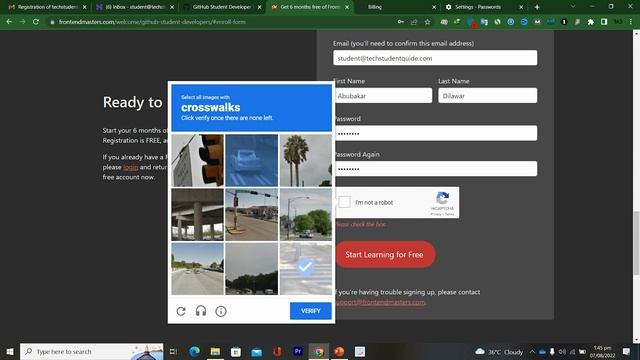Open the Chrome extensions puzzle icon
Image resolution: width=640 pixels, height=360 pixels.
[591, 22]
